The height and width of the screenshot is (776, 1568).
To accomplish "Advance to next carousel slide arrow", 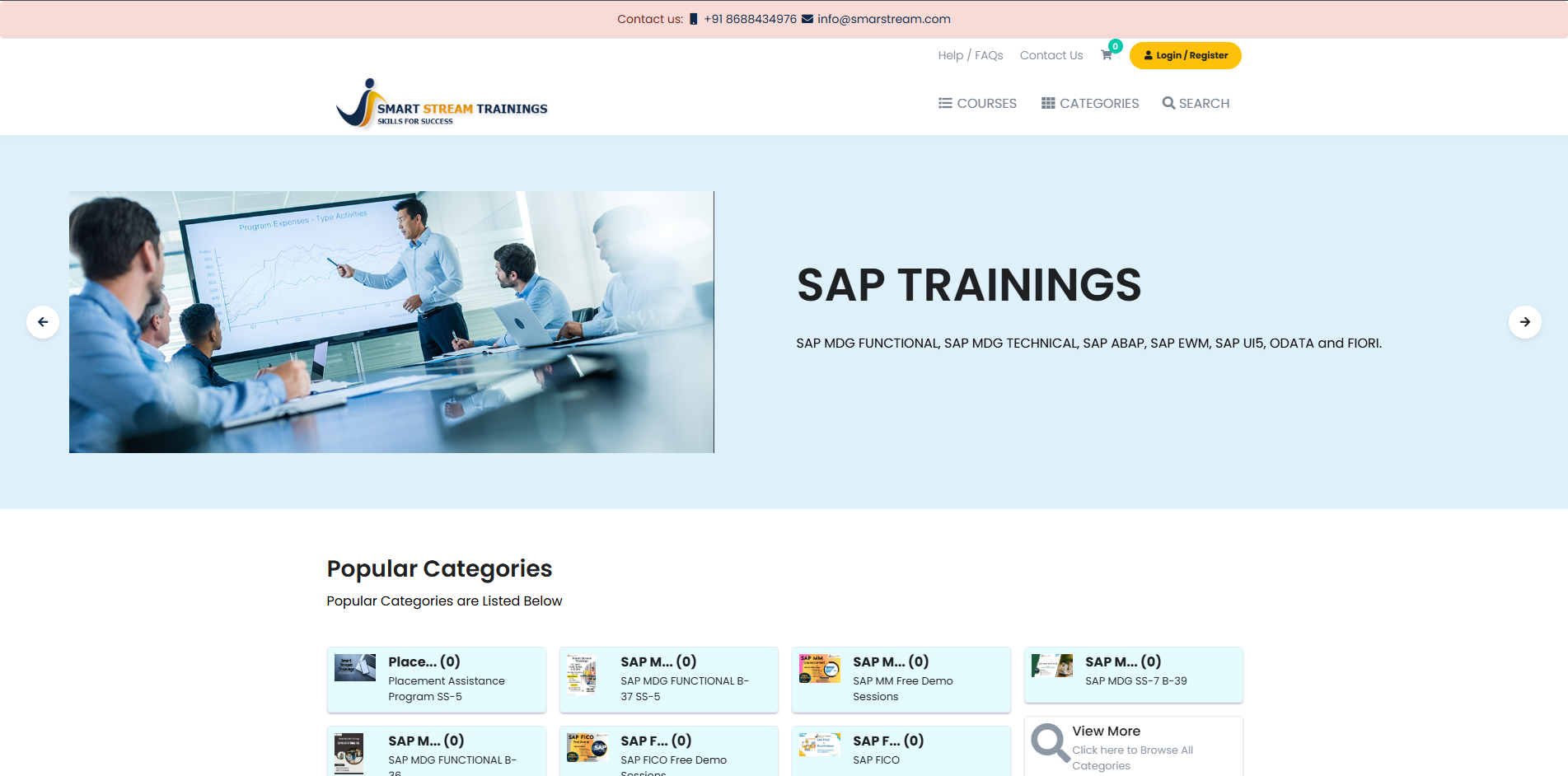I will coord(1524,322).
